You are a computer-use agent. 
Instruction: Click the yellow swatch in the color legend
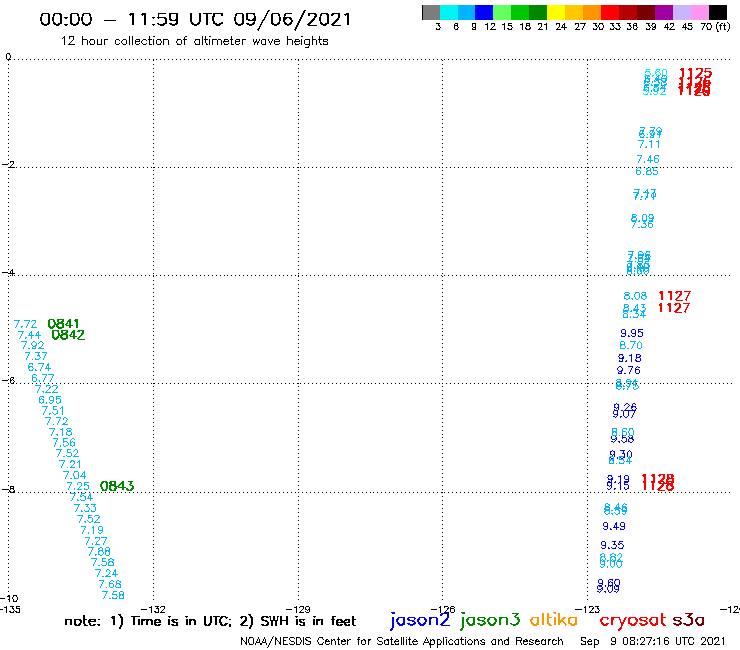(556, 12)
